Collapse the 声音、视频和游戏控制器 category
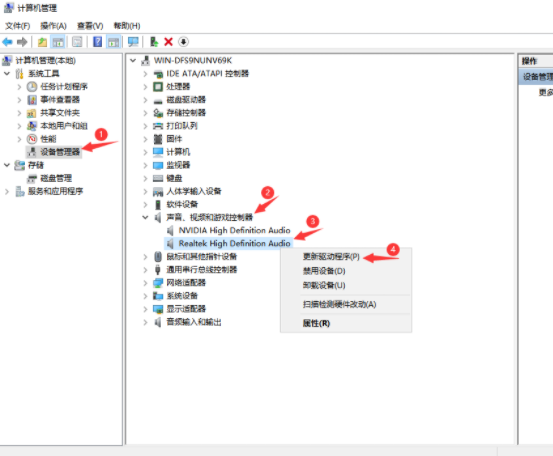Screen dimensions: 553x456 click(x=145, y=217)
